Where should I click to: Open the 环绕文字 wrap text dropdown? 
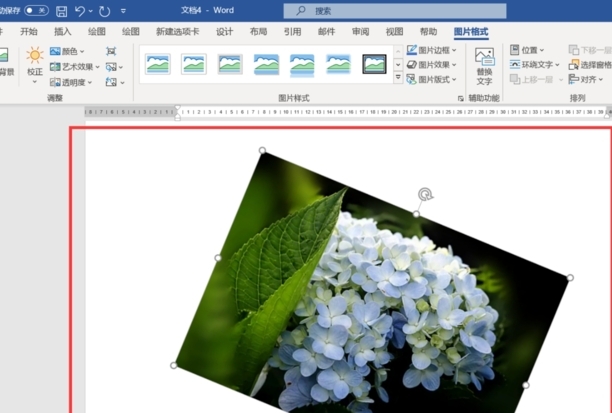coord(535,65)
